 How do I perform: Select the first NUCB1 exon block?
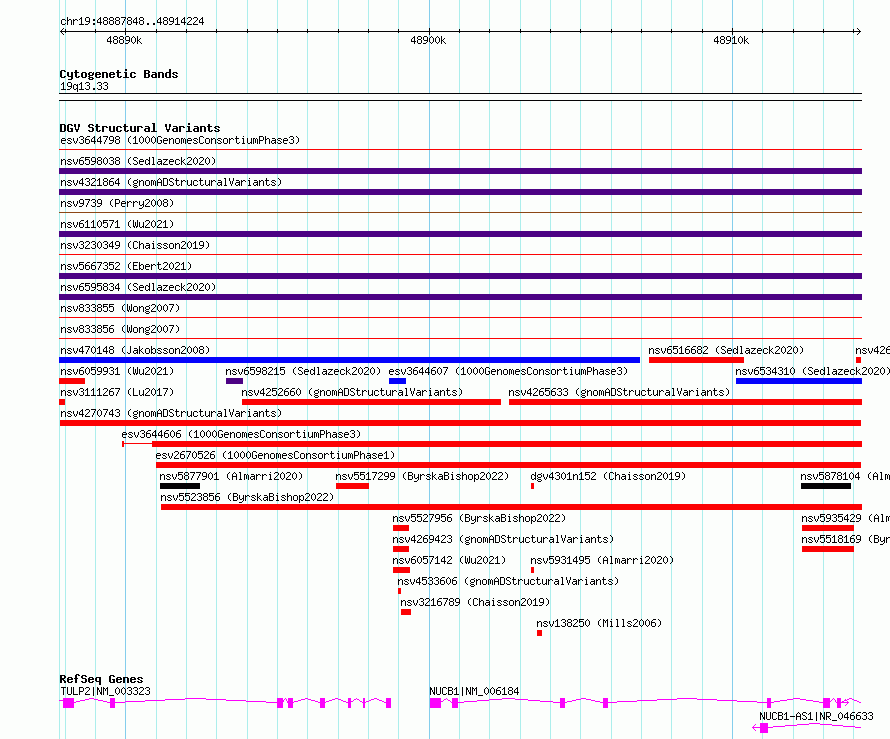coord(435,703)
